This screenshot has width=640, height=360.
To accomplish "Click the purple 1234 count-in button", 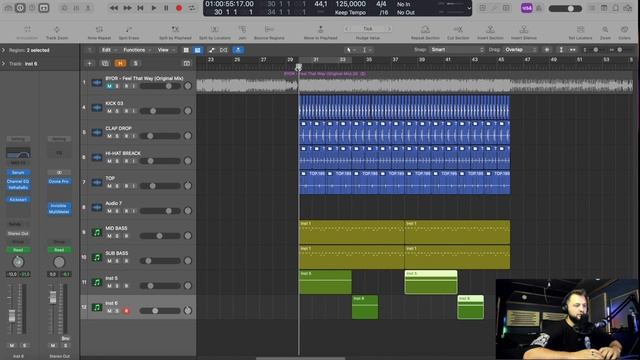I will [x=527, y=8].
